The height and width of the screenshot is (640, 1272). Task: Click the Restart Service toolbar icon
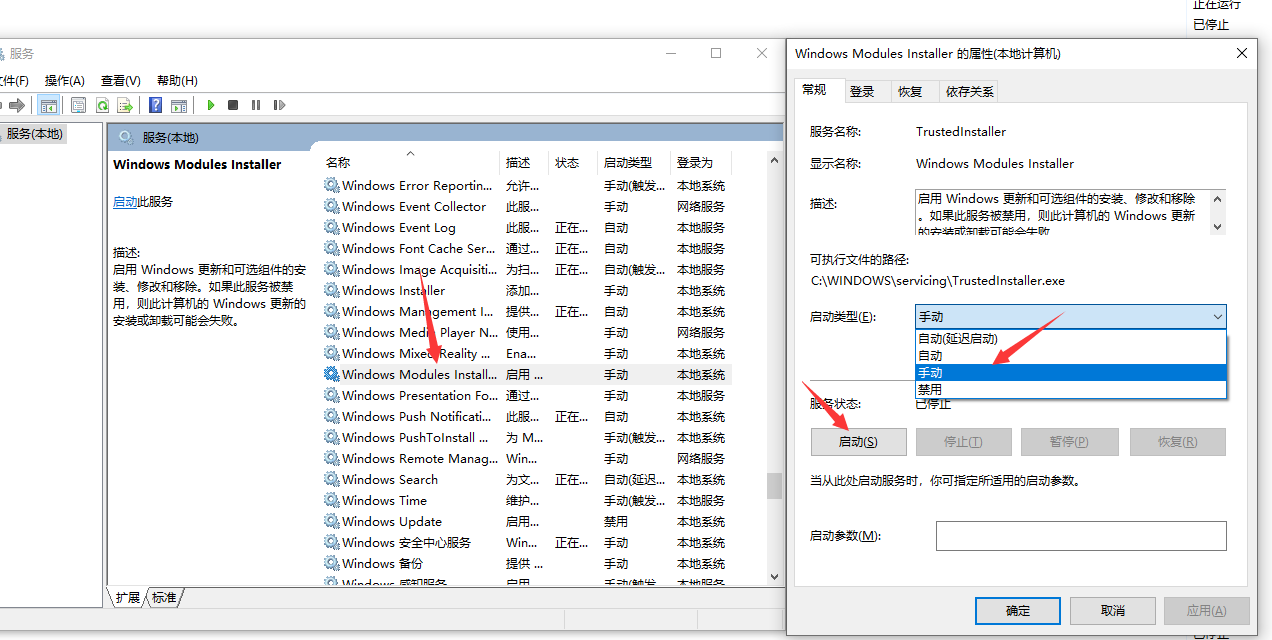[x=279, y=105]
